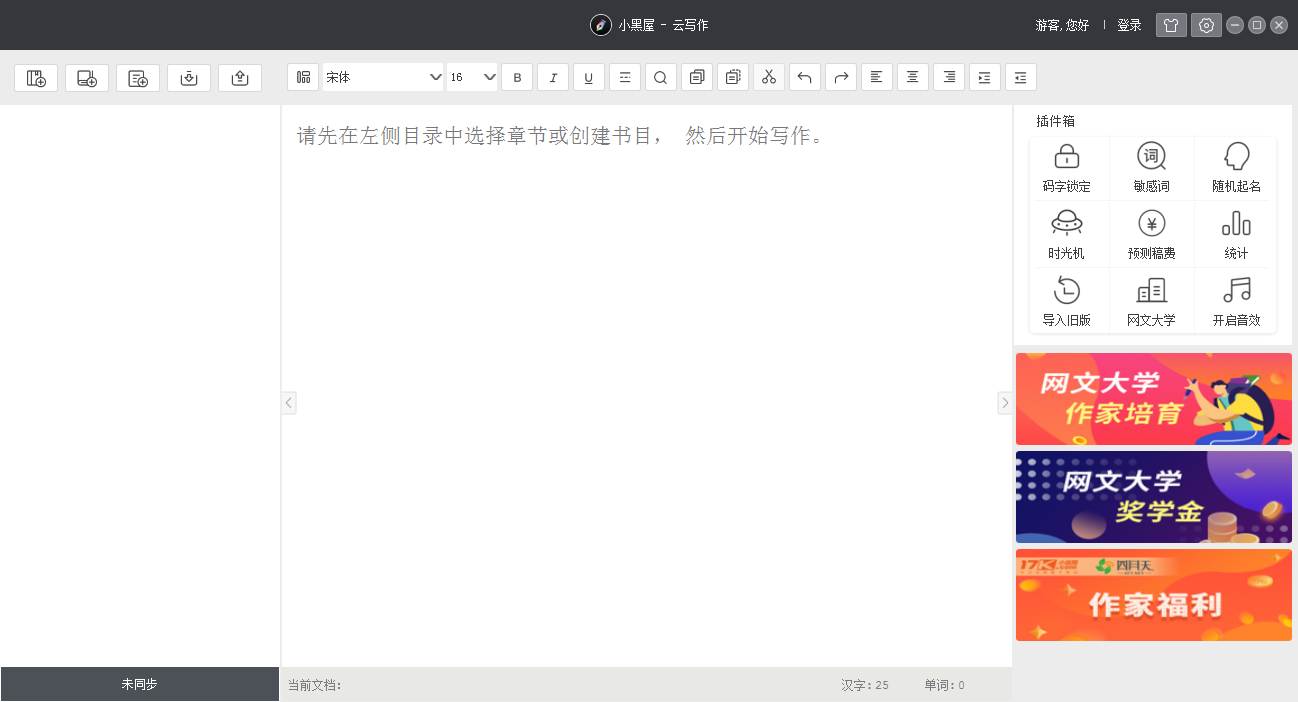1298x702 pixels.
Task: Click 登录 to sign in
Action: (x=1129, y=25)
